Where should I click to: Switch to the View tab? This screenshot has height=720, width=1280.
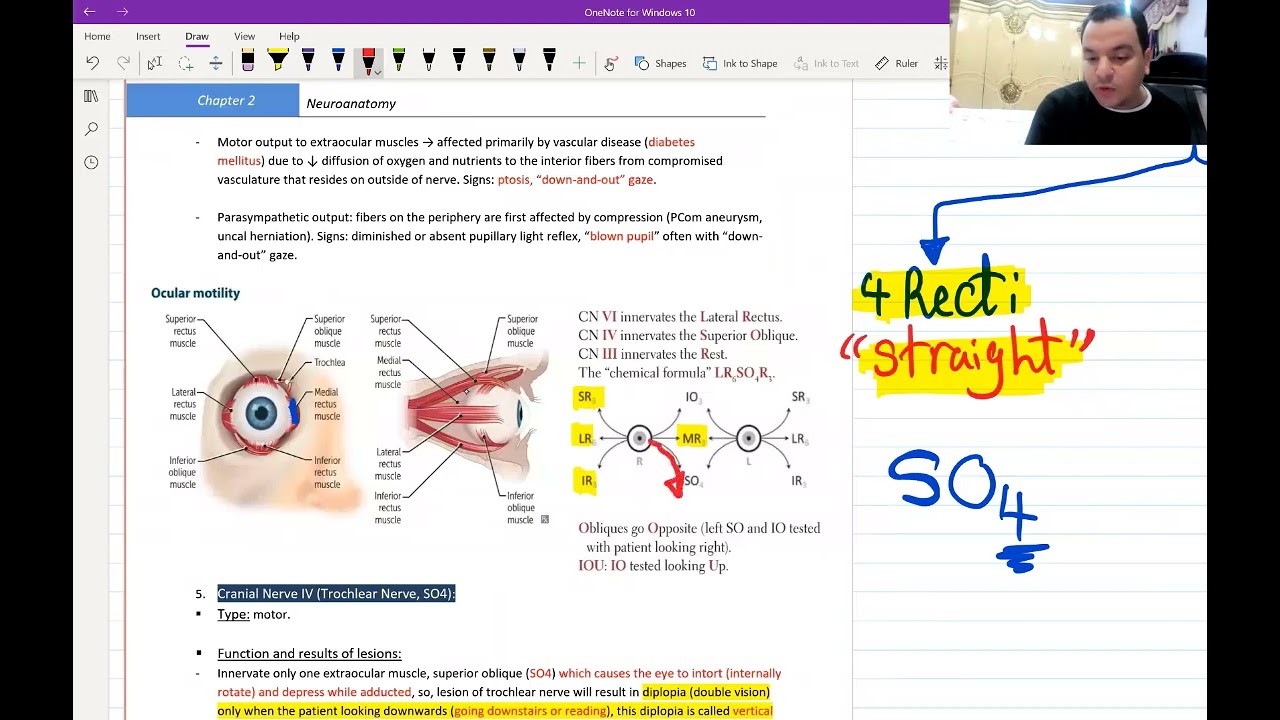(244, 36)
